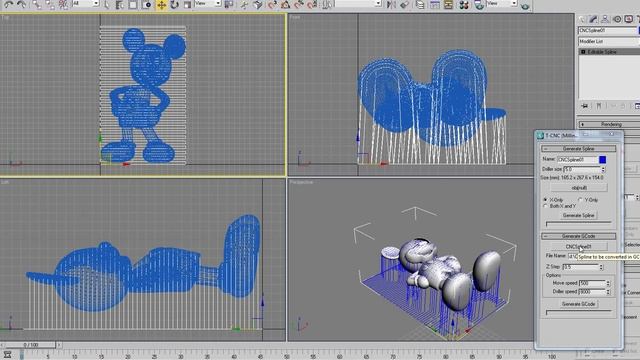Image resolution: width=640 pixels, height=360 pixels.
Task: Switch to the Modify command panel tab
Action: point(593,19)
